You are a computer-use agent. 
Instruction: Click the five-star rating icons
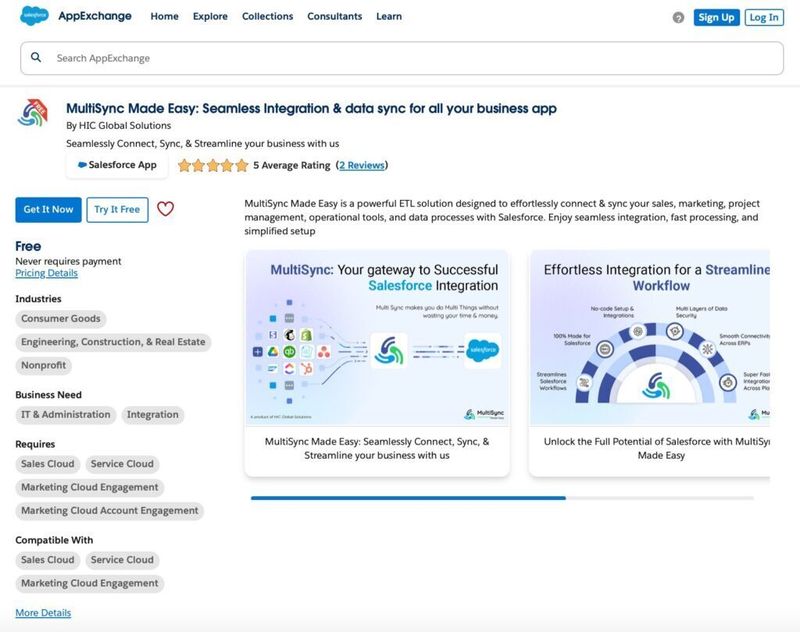(213, 165)
